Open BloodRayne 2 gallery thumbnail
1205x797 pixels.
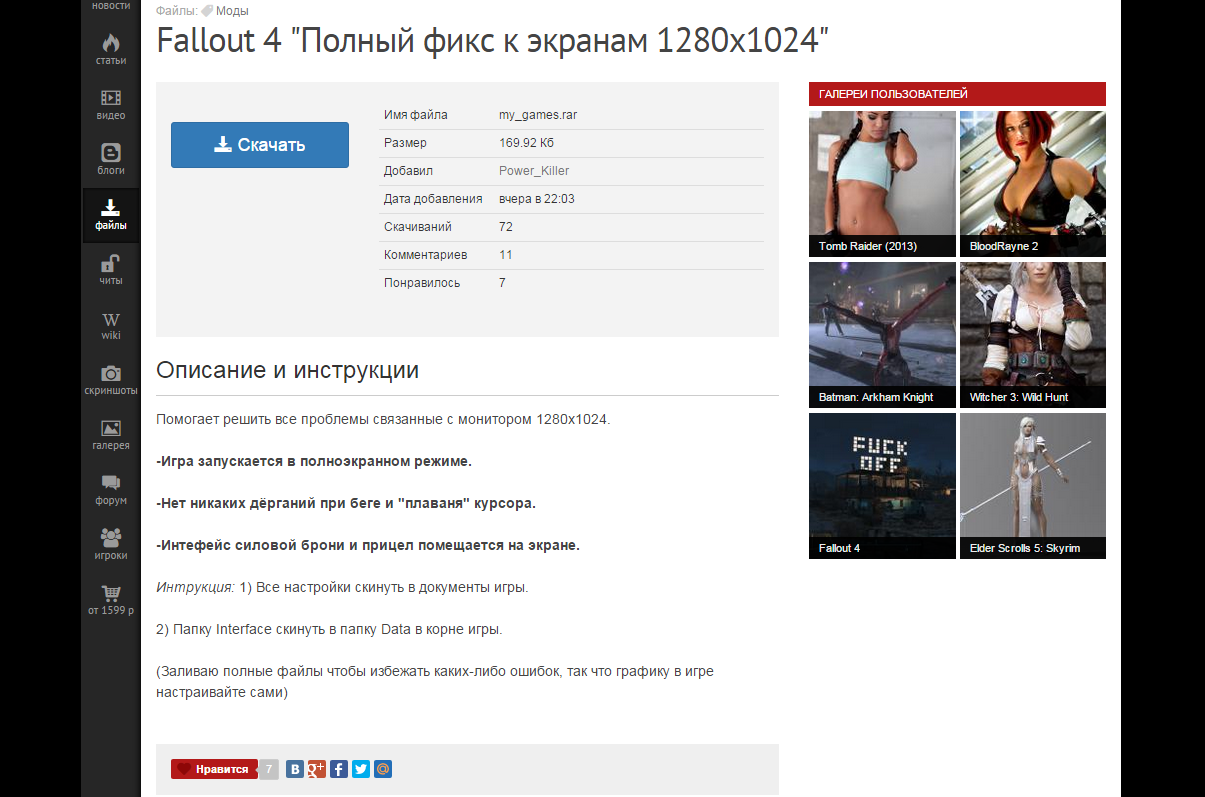[1033, 184]
